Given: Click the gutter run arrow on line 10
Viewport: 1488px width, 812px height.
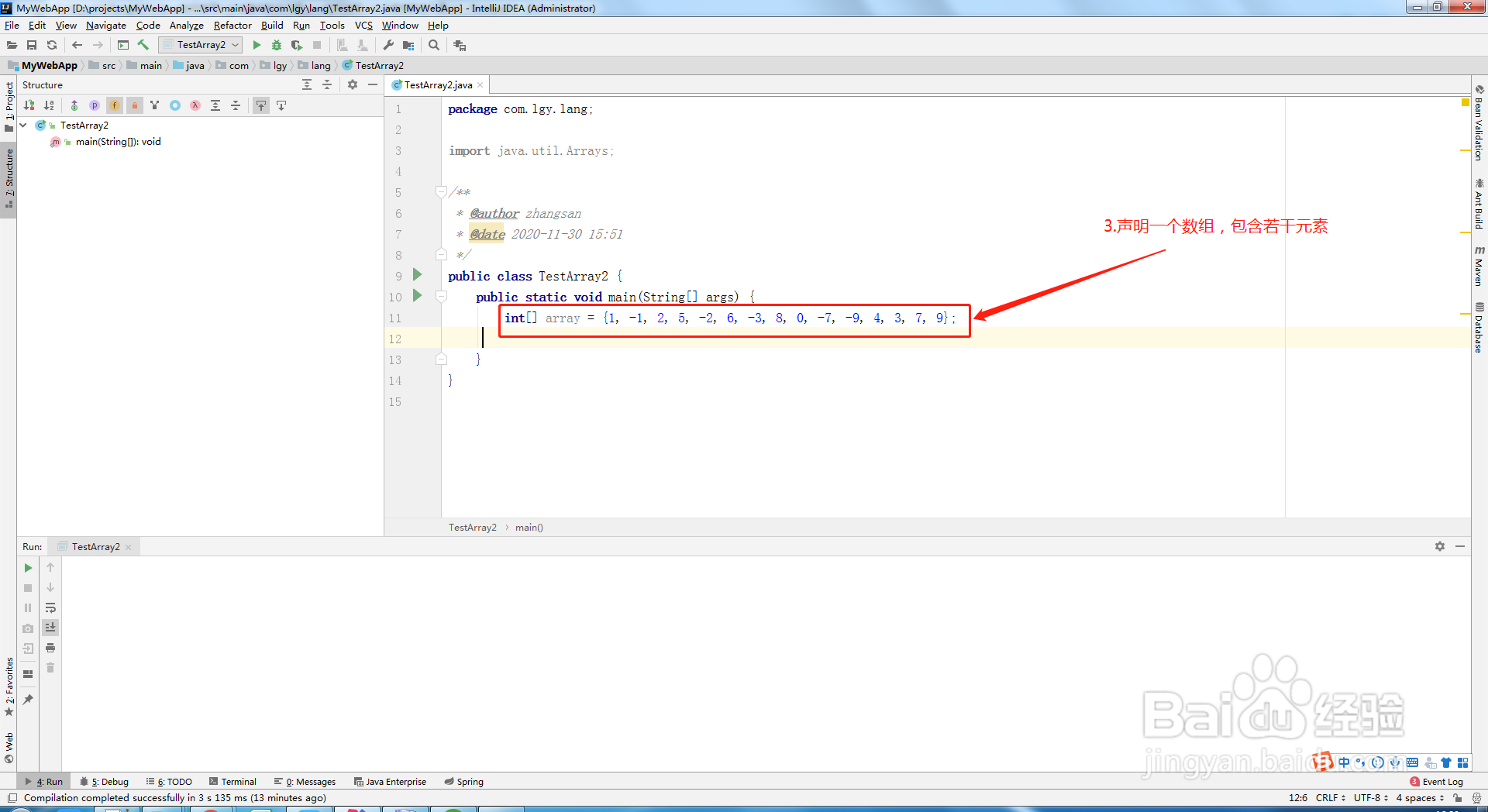Looking at the screenshot, I should click(417, 295).
